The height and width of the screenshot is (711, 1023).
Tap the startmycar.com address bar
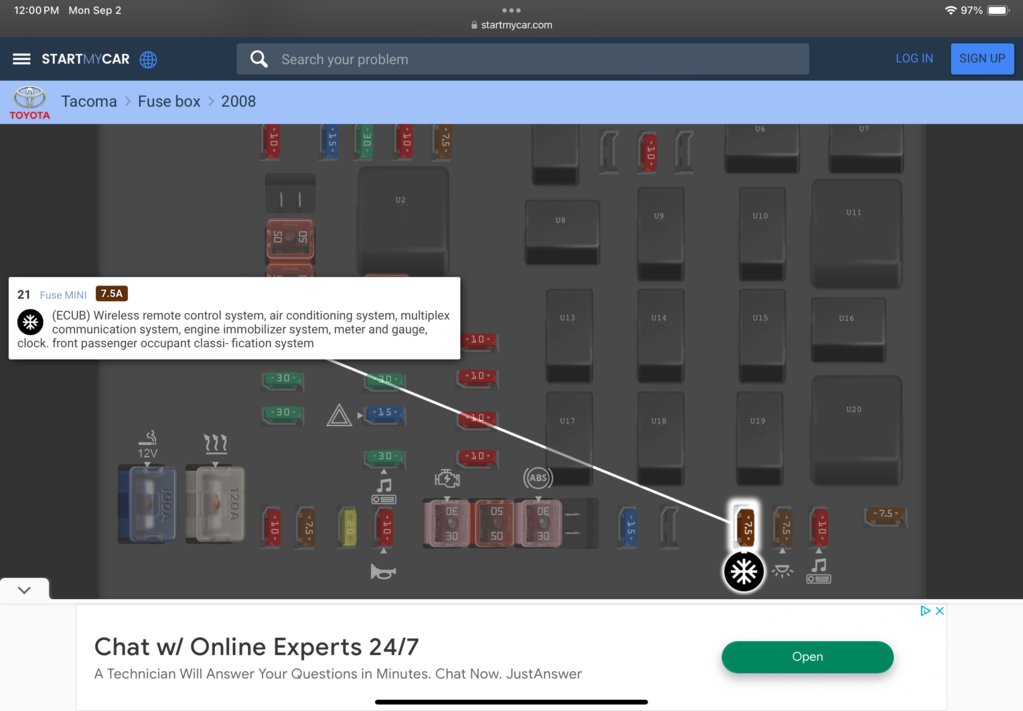coord(512,25)
